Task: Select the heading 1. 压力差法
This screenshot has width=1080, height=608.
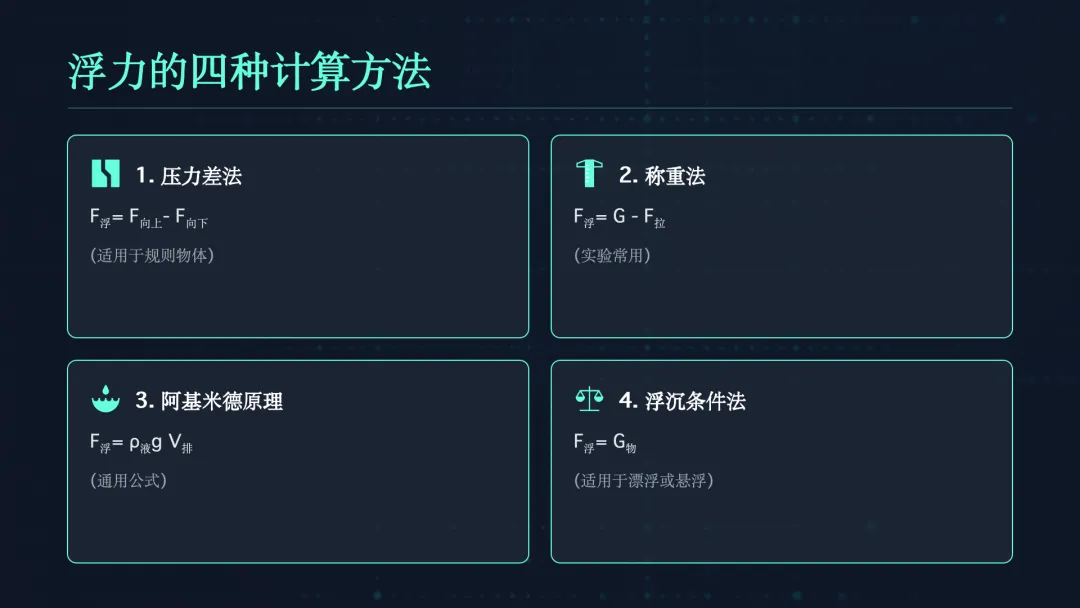Action: click(189, 176)
